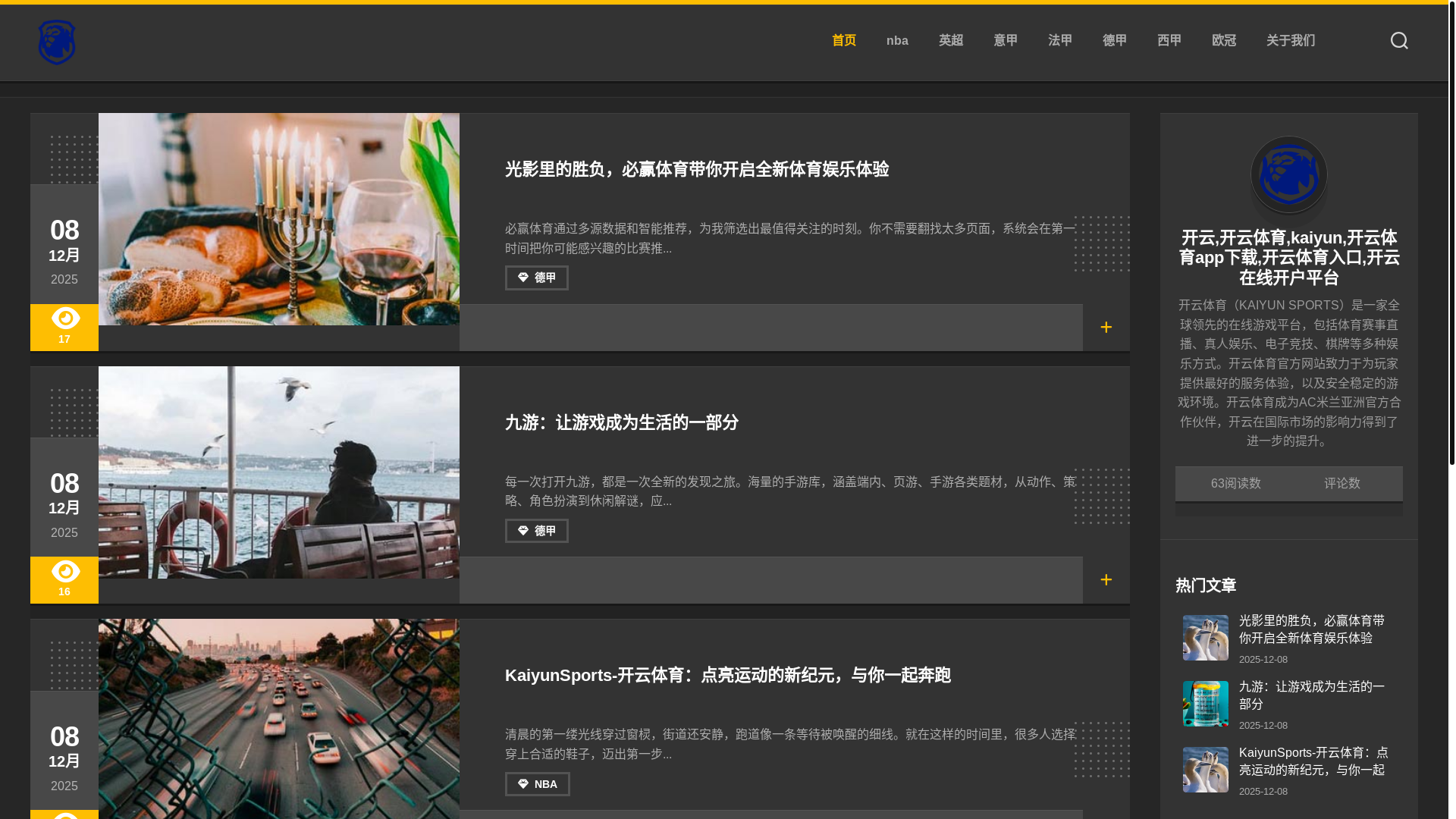Click NBA tag under KaiyunSports article
Image resolution: width=1456 pixels, height=819 pixels.
538,784
